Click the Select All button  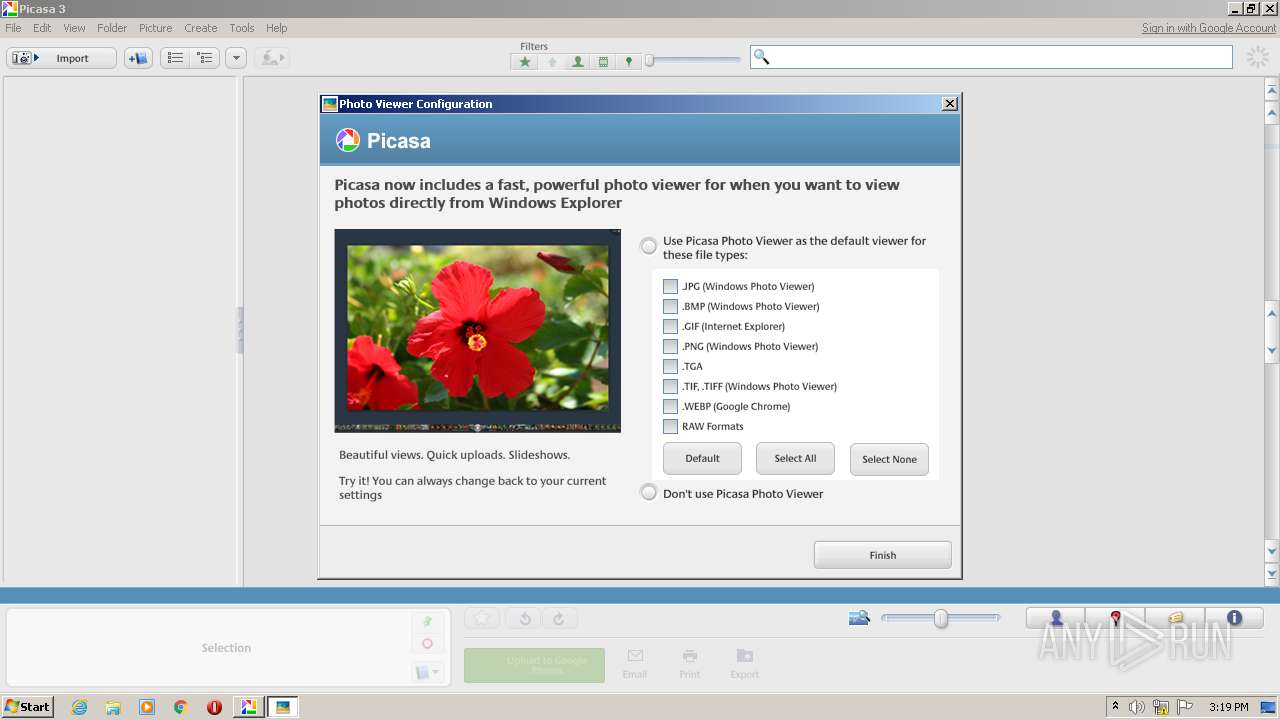tap(795, 458)
